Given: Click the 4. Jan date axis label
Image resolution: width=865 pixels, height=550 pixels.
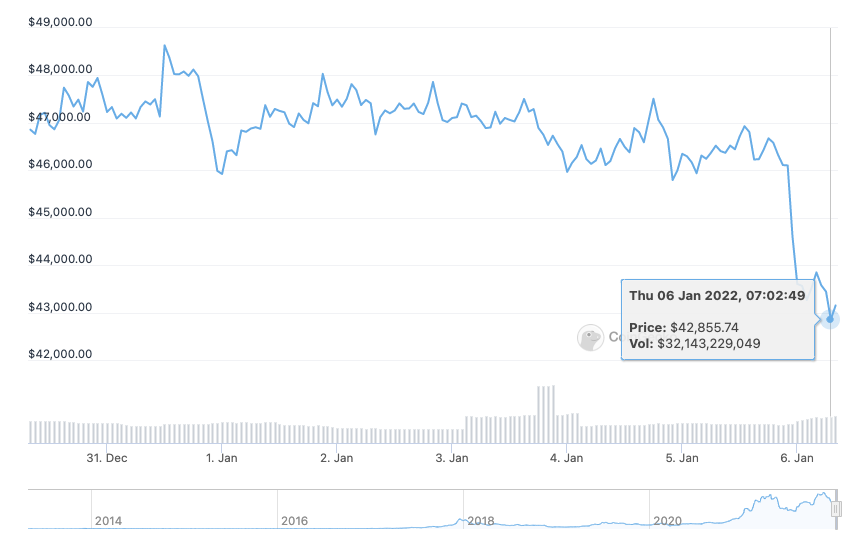Looking at the screenshot, I should tap(567, 459).
